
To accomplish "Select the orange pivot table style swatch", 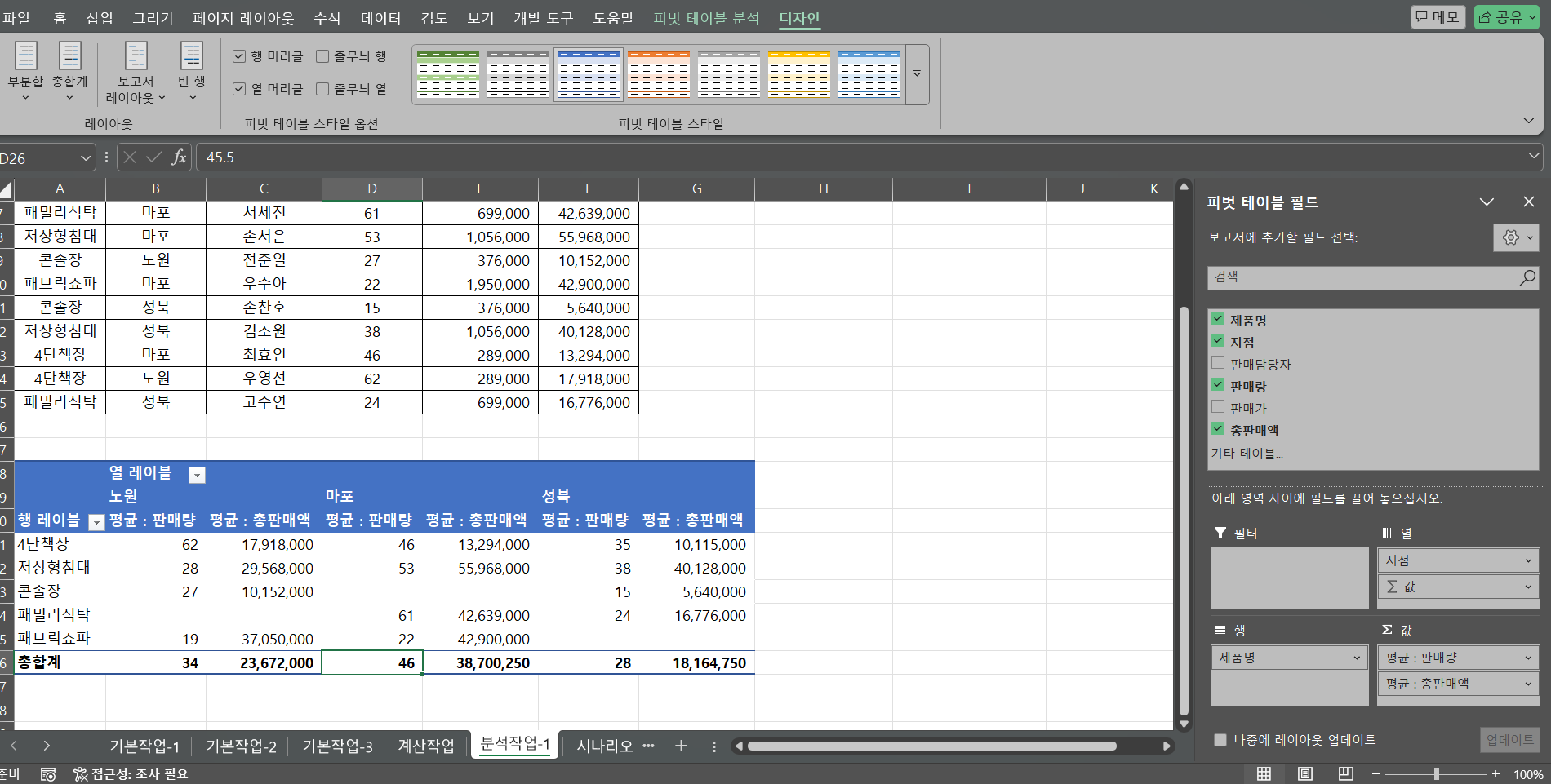I will [x=659, y=74].
